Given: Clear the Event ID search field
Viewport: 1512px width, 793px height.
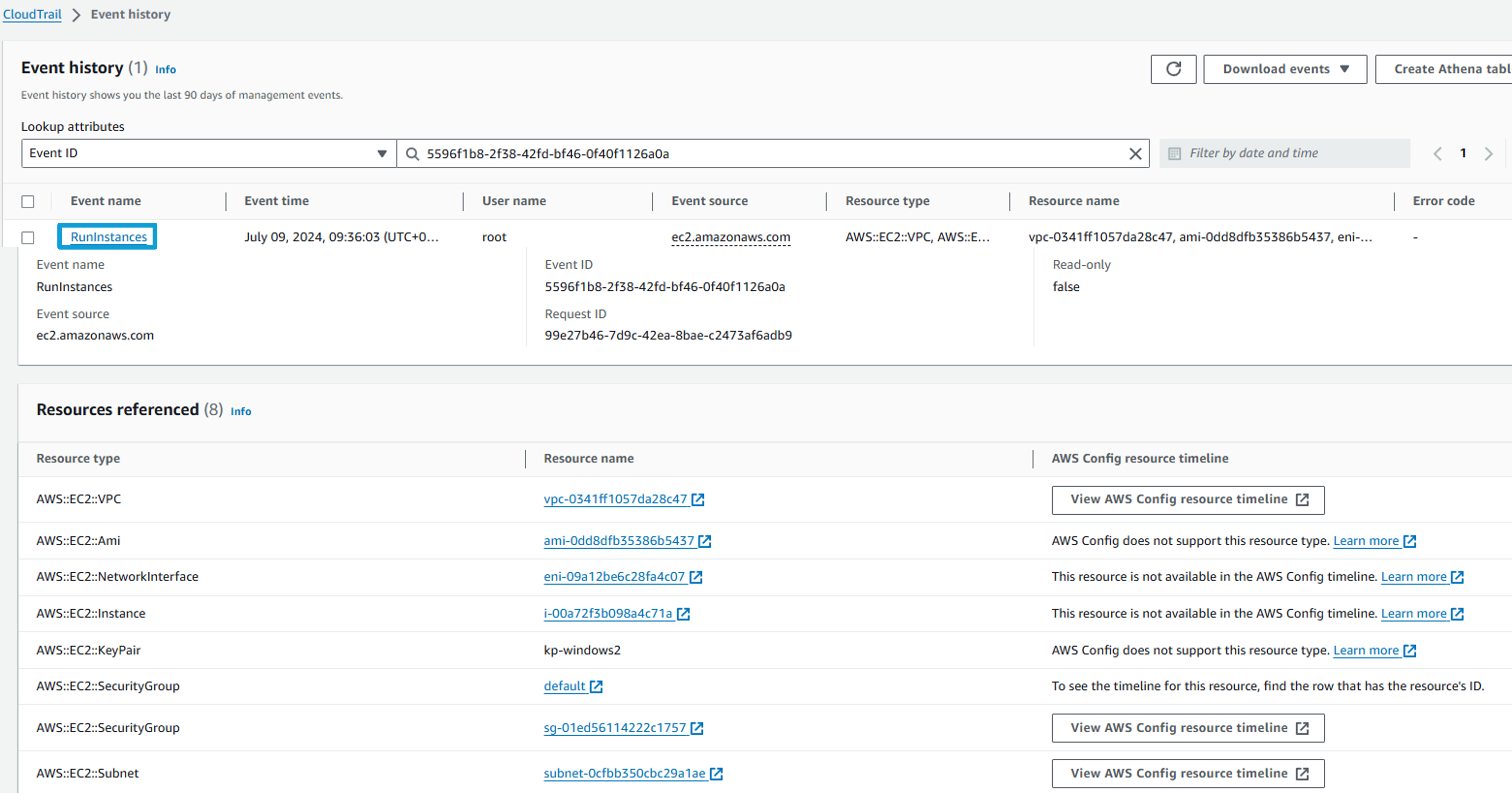Looking at the screenshot, I should (1135, 154).
